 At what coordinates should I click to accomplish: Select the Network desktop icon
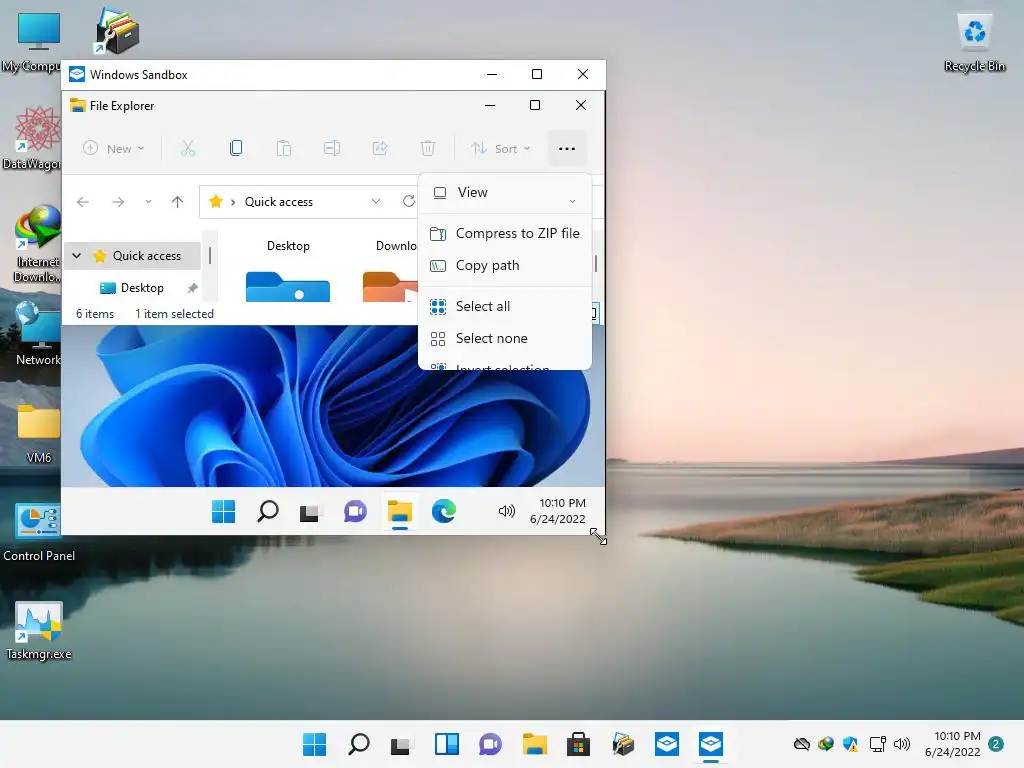(38, 334)
